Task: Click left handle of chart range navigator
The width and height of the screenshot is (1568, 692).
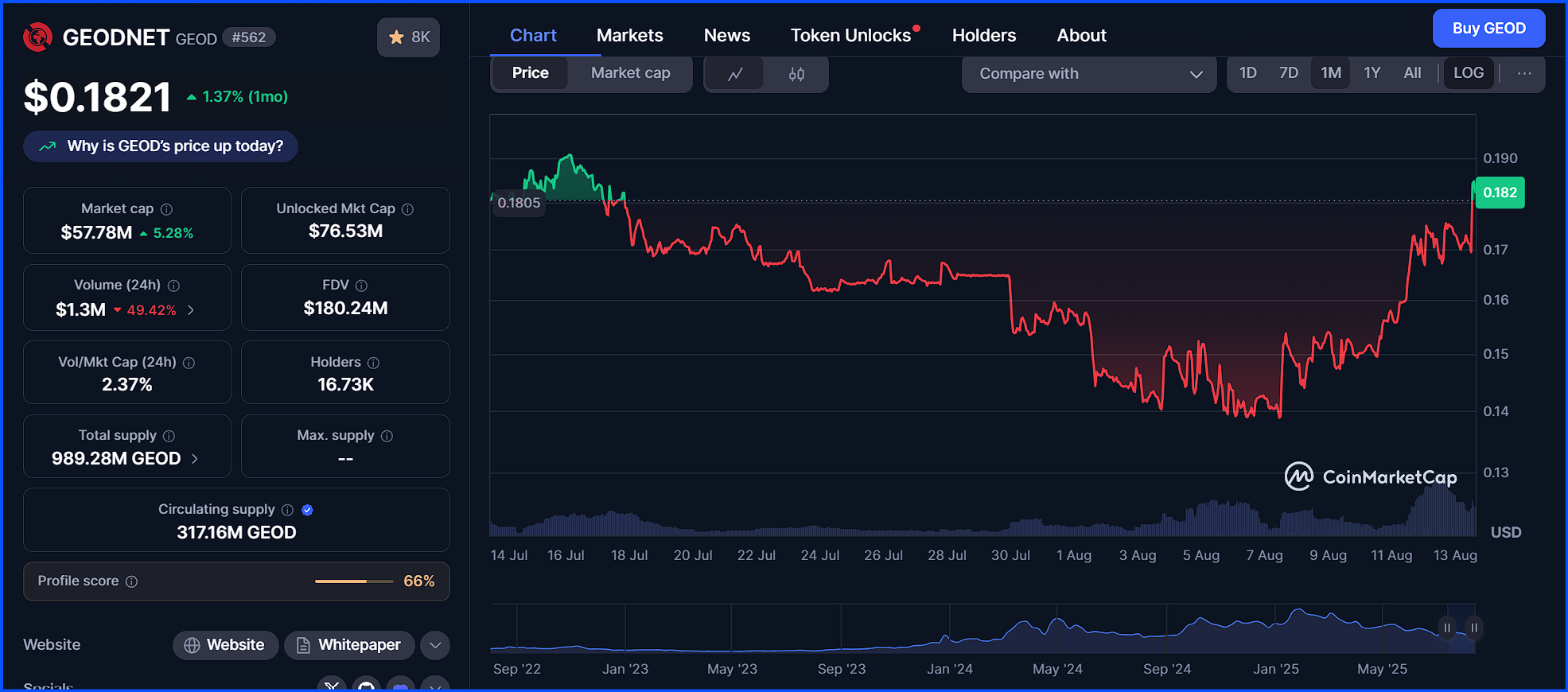Action: [x=1447, y=628]
